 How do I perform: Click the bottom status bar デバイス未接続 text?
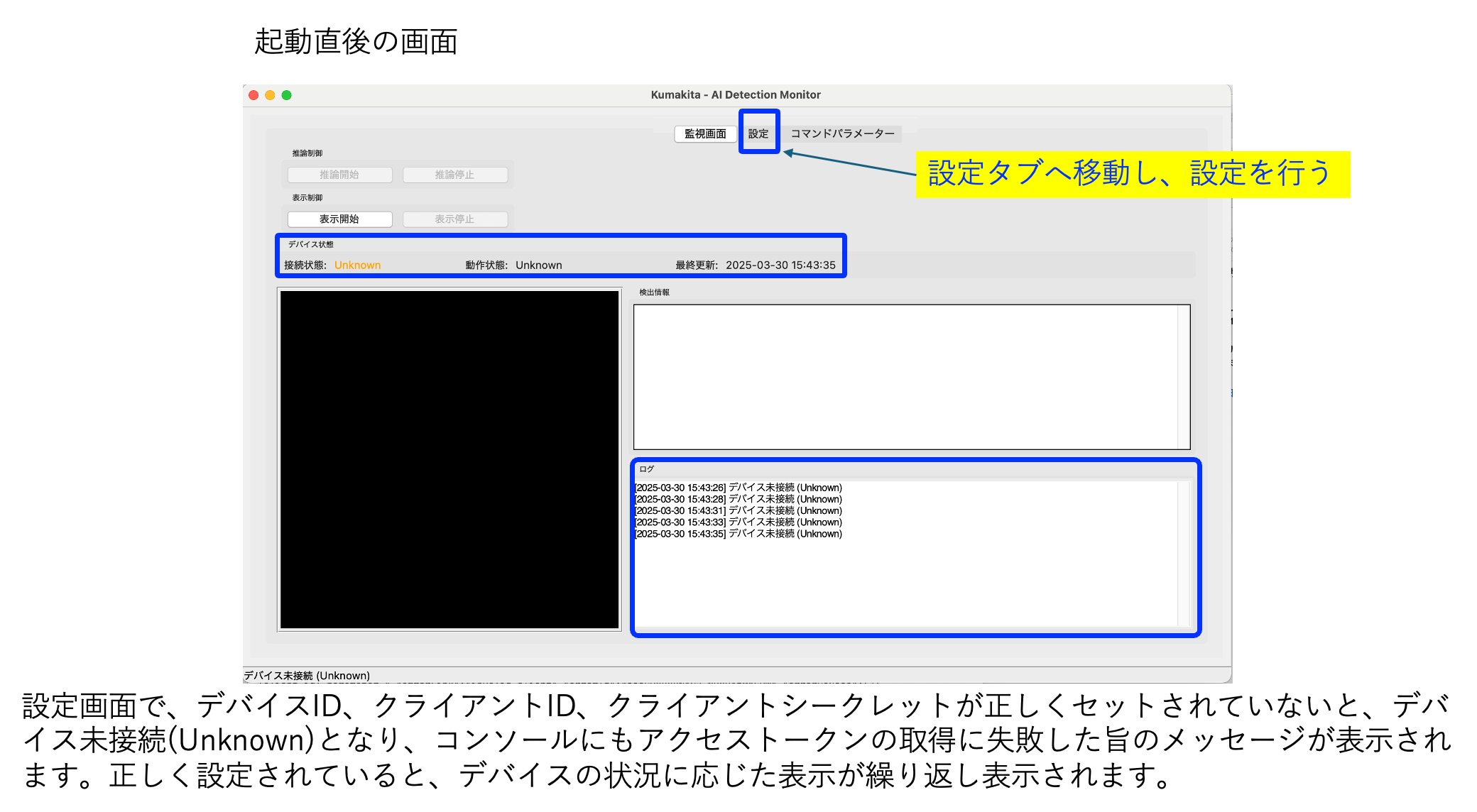307,676
